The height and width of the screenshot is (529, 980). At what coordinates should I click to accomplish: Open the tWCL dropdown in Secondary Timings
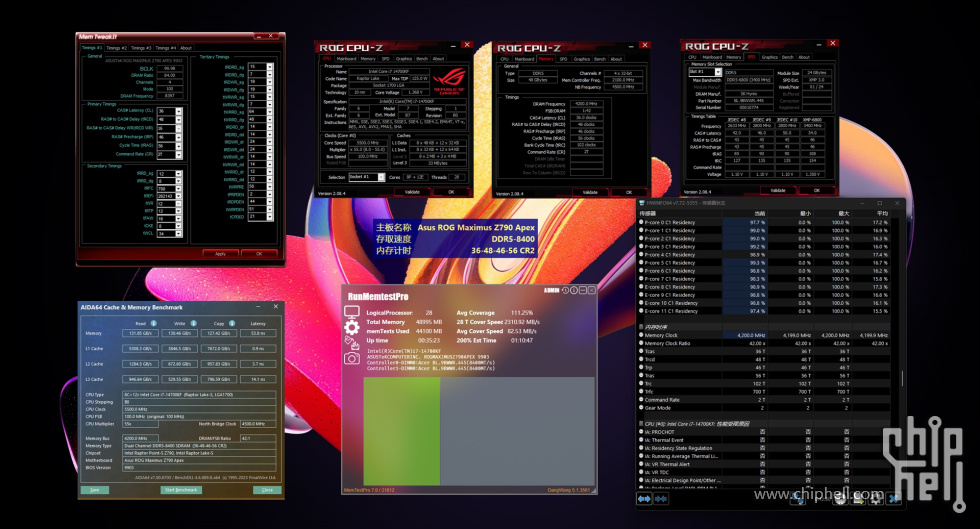click(x=179, y=233)
